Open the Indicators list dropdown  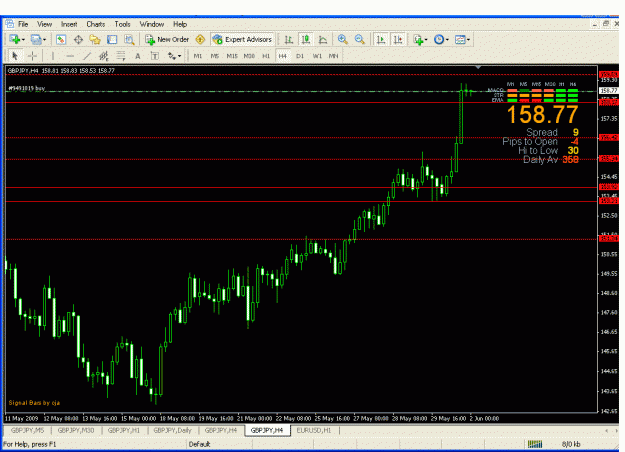[421, 39]
